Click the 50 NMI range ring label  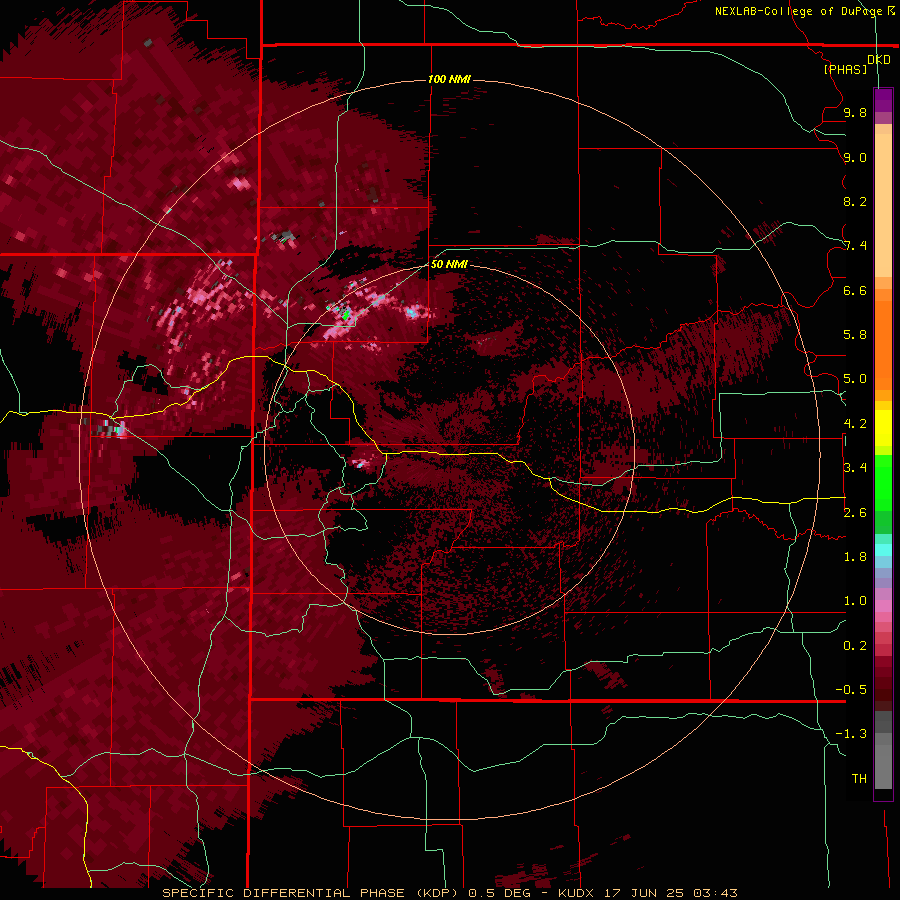[449, 264]
